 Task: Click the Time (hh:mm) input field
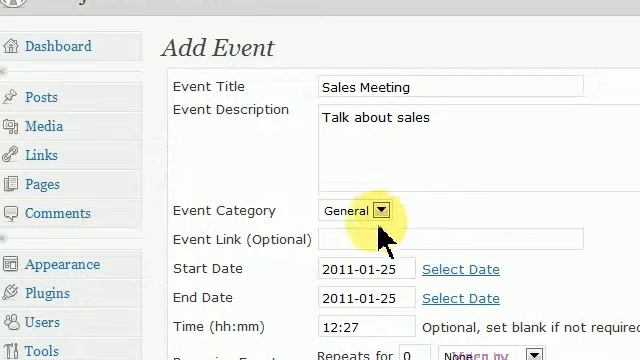(367, 327)
